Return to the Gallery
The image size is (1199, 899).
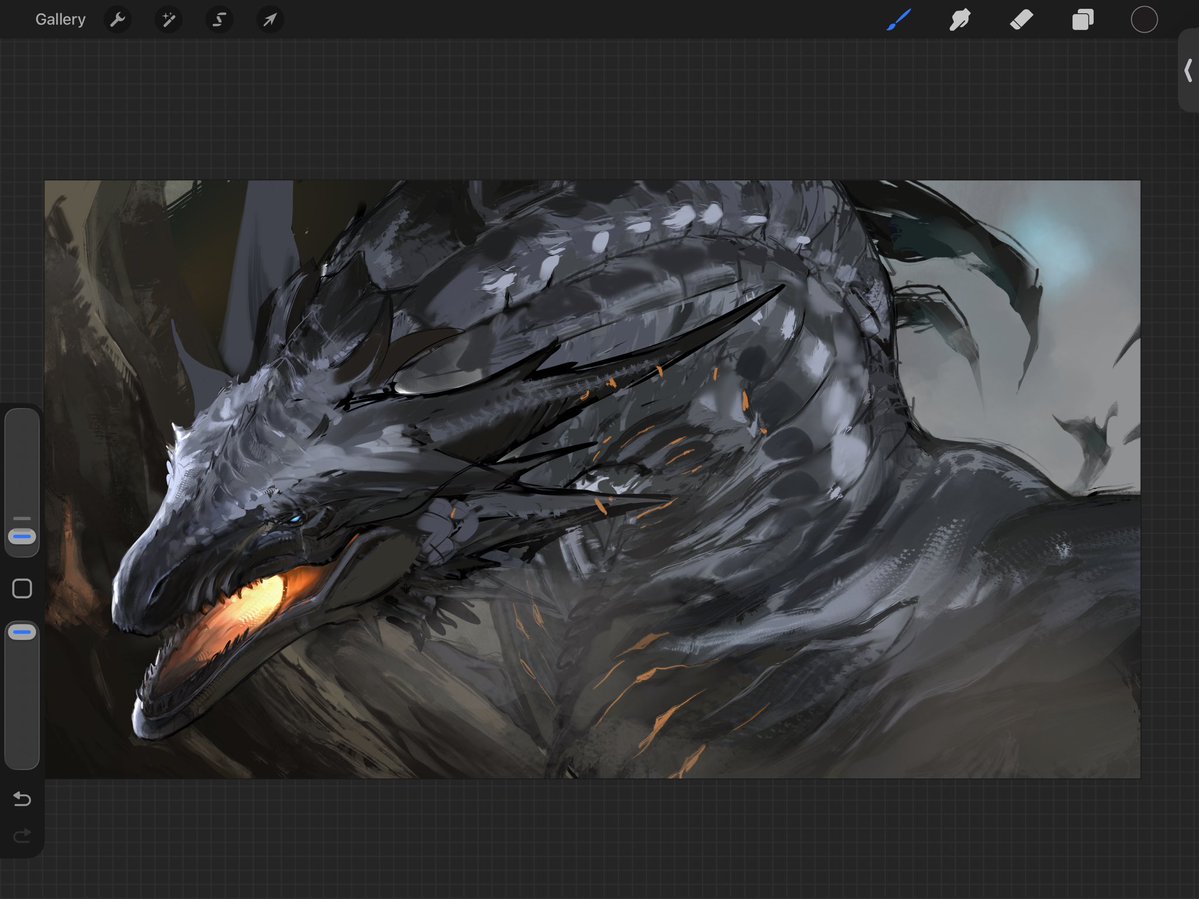click(60, 20)
